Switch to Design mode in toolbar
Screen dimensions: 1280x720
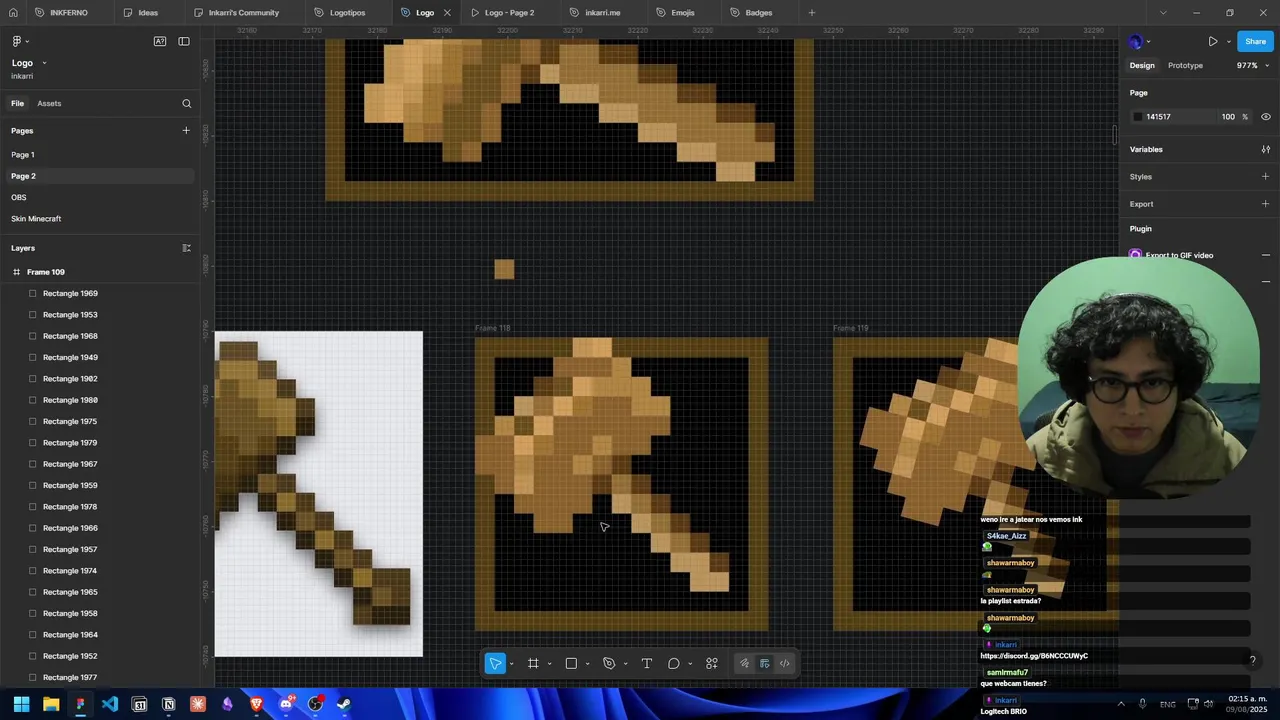(x=765, y=664)
